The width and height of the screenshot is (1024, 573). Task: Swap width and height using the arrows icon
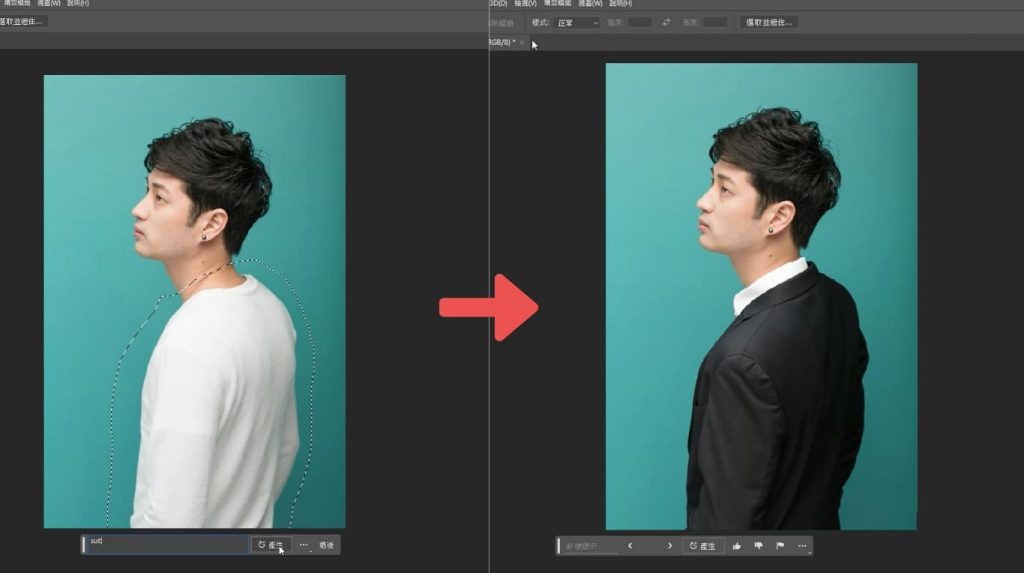click(666, 22)
